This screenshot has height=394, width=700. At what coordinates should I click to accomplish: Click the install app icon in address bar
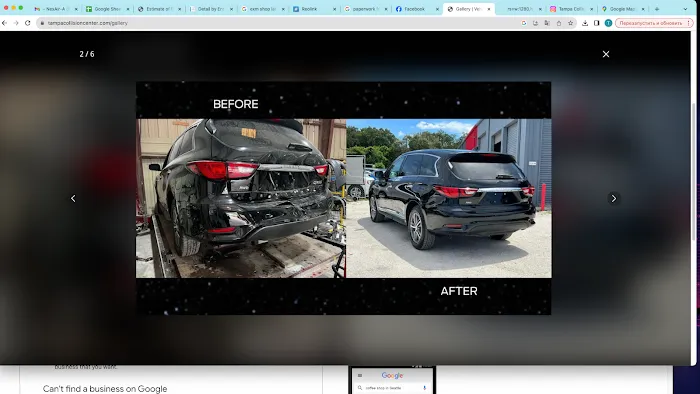(535, 23)
